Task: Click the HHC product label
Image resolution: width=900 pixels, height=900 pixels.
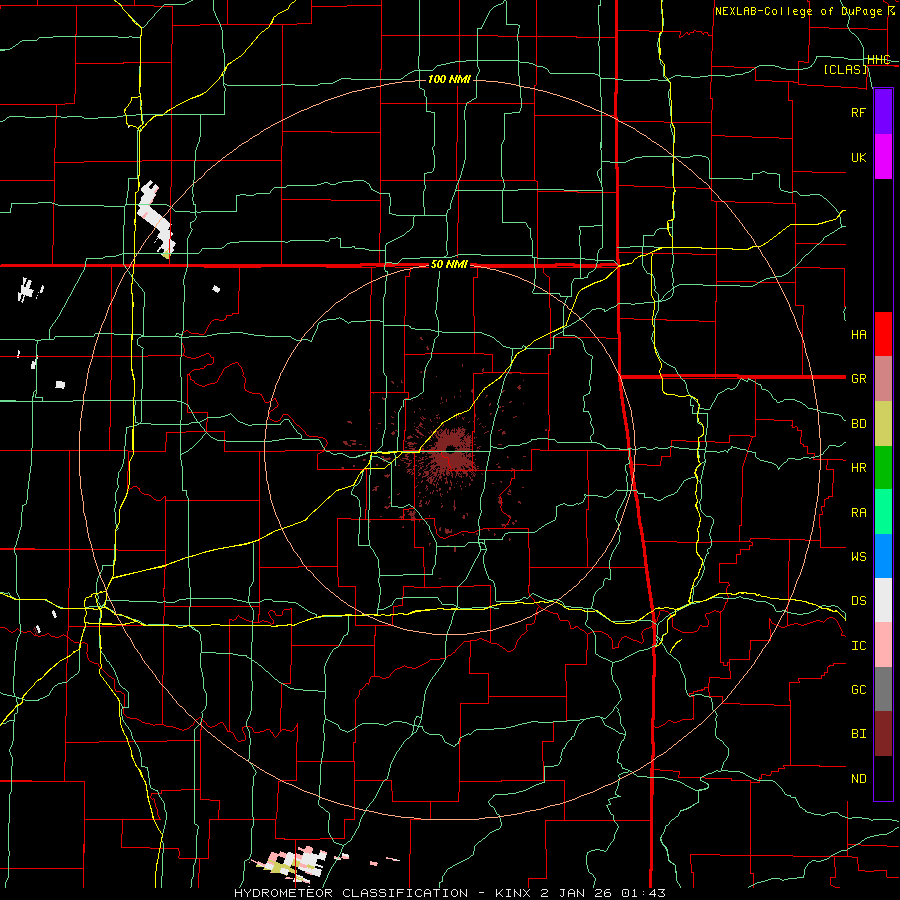Action: point(878,60)
